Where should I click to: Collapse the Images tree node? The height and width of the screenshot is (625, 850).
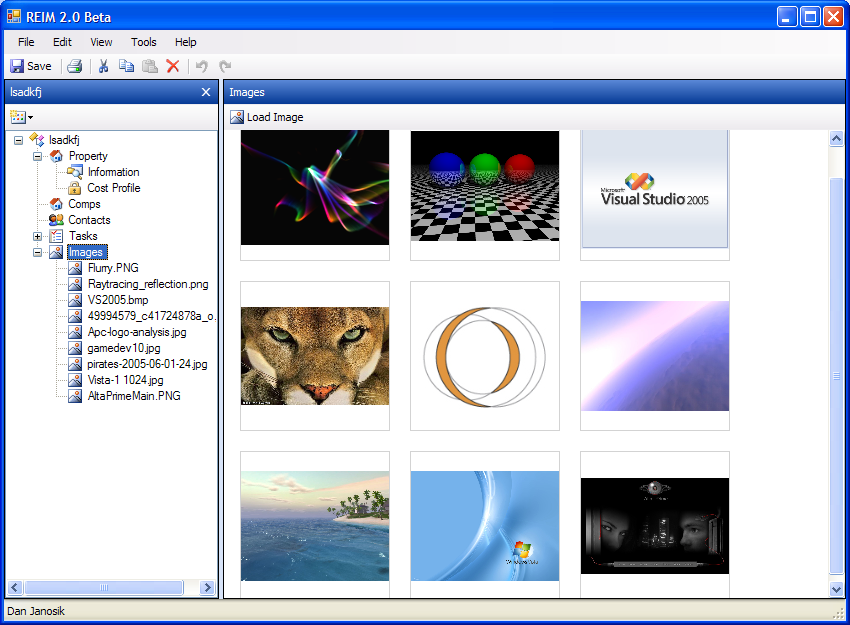coord(37,253)
